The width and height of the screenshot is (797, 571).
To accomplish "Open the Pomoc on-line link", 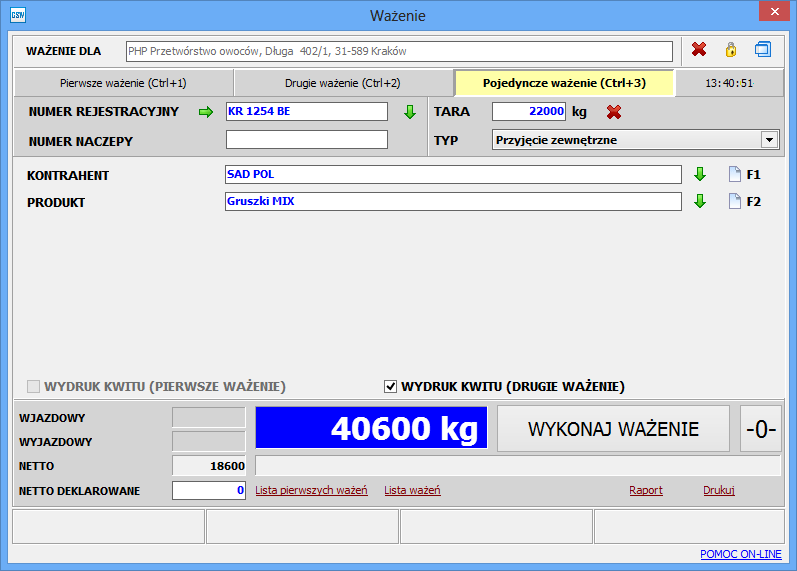I will click(741, 554).
